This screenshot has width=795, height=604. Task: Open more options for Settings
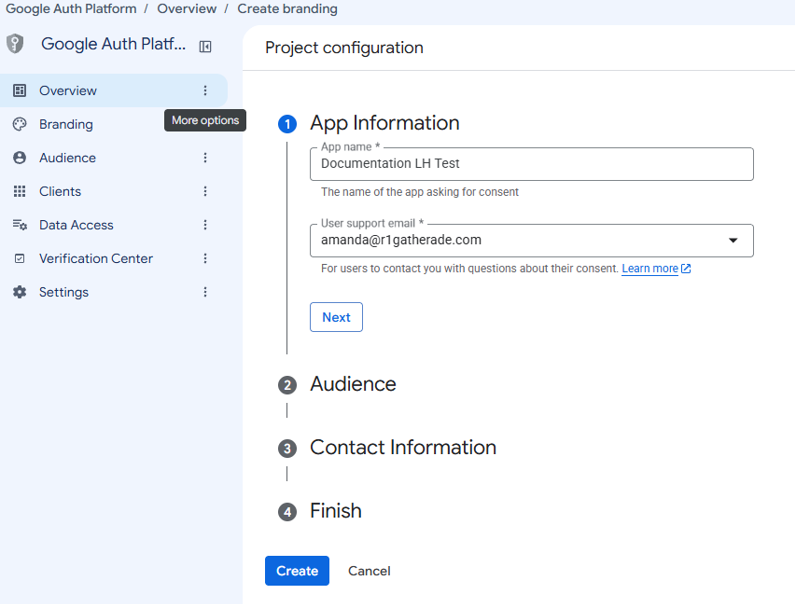(x=205, y=292)
